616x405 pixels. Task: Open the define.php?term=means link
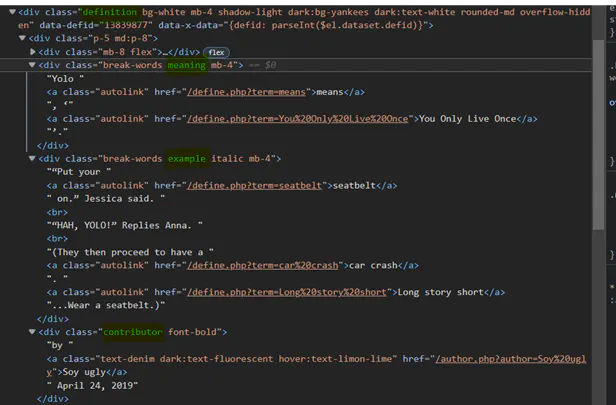coord(246,92)
